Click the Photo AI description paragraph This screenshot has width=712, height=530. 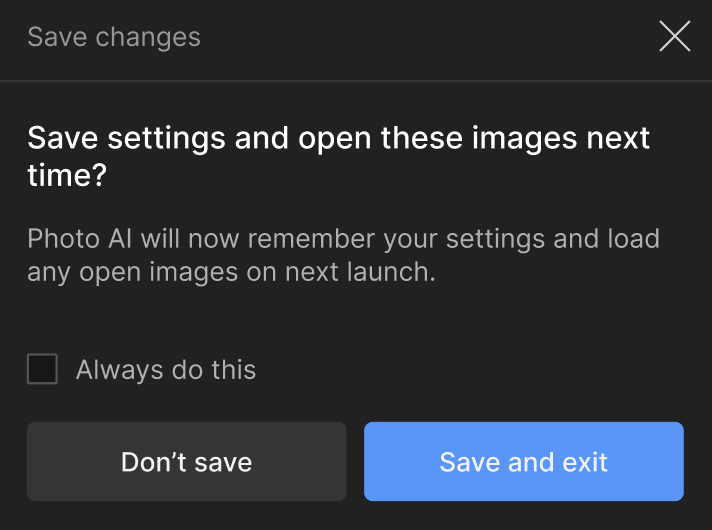click(343, 255)
